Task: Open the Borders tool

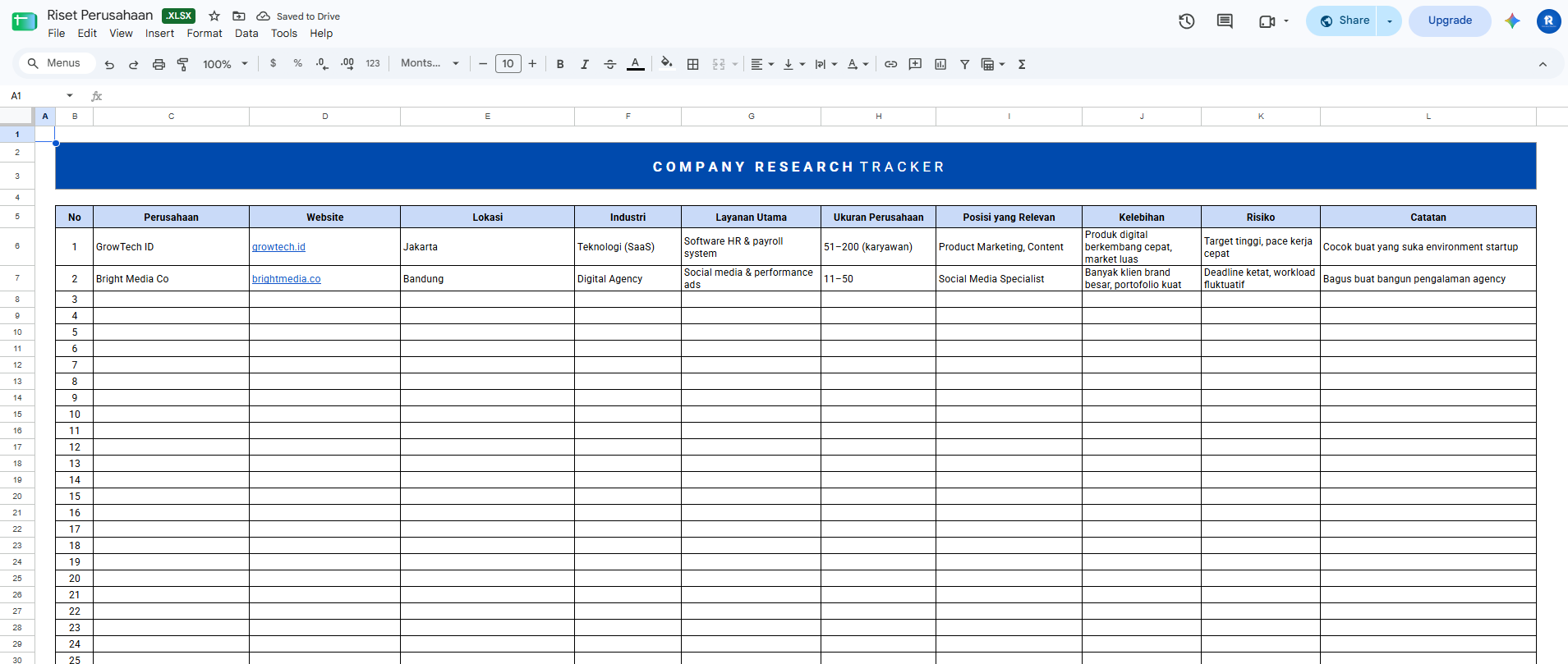Action: [693, 64]
